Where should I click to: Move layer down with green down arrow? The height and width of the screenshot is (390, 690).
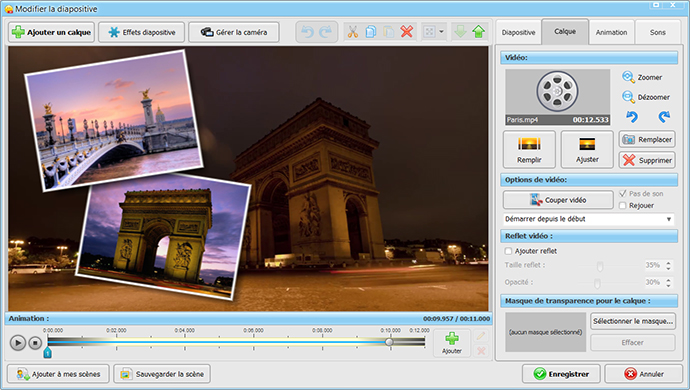tap(460, 32)
